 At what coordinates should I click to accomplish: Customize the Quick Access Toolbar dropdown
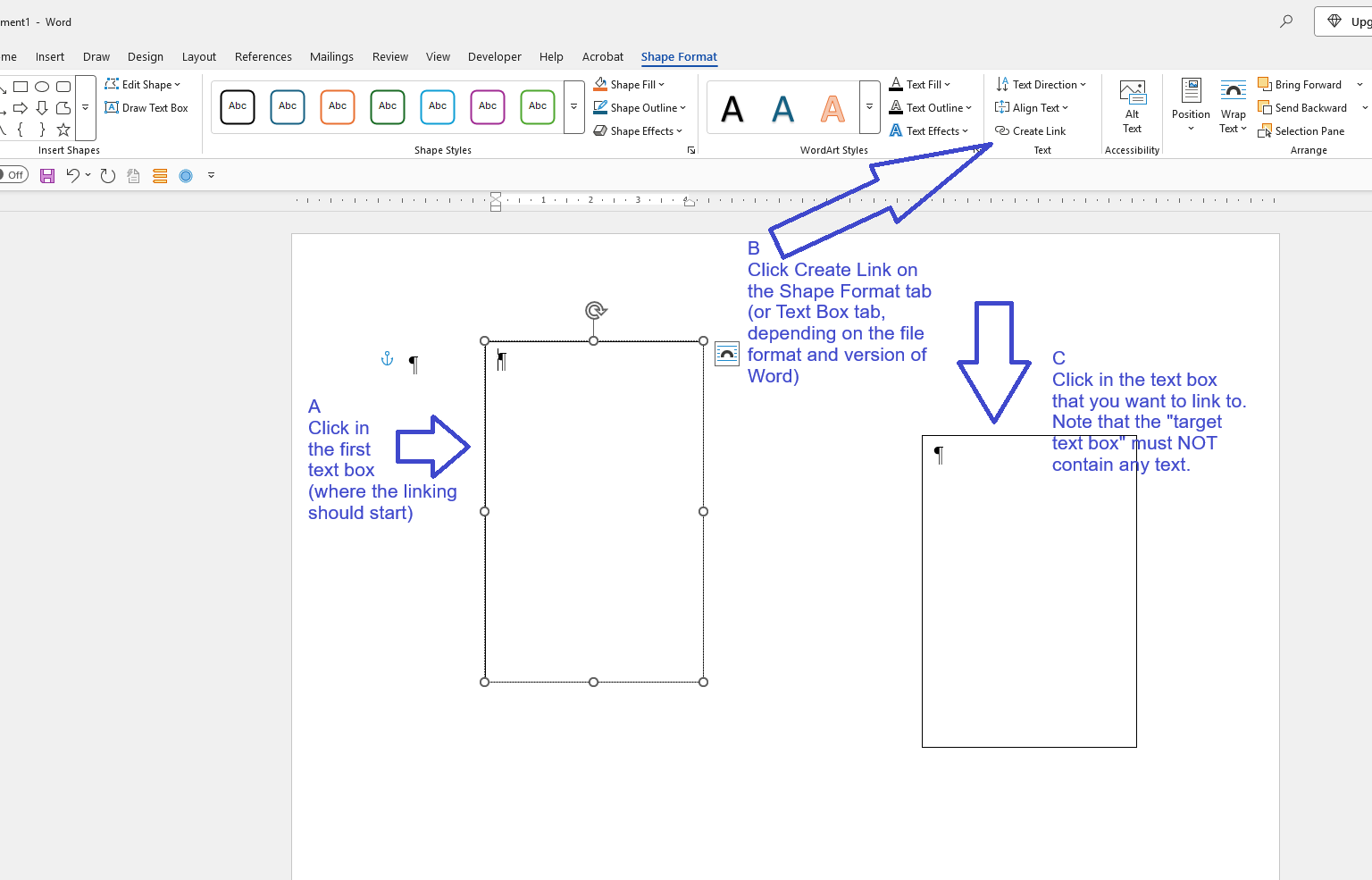tap(212, 176)
